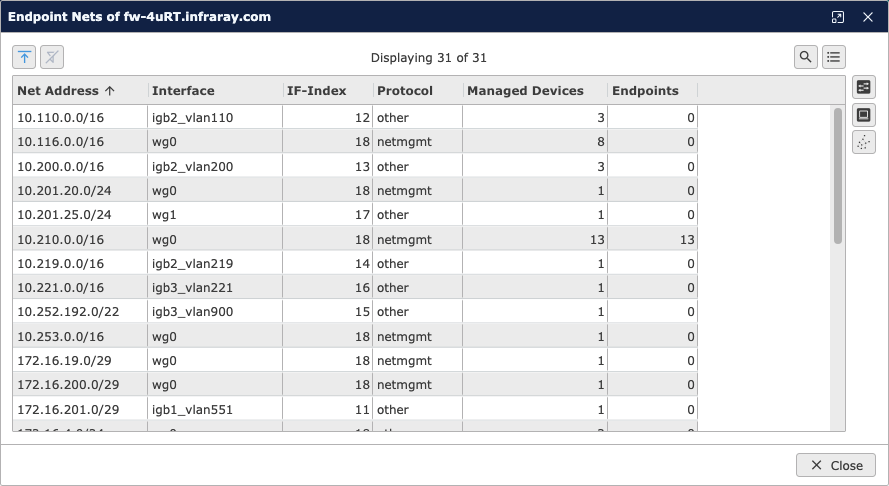
Task: Click the top side-panel settings icon
Action: pos(864,87)
